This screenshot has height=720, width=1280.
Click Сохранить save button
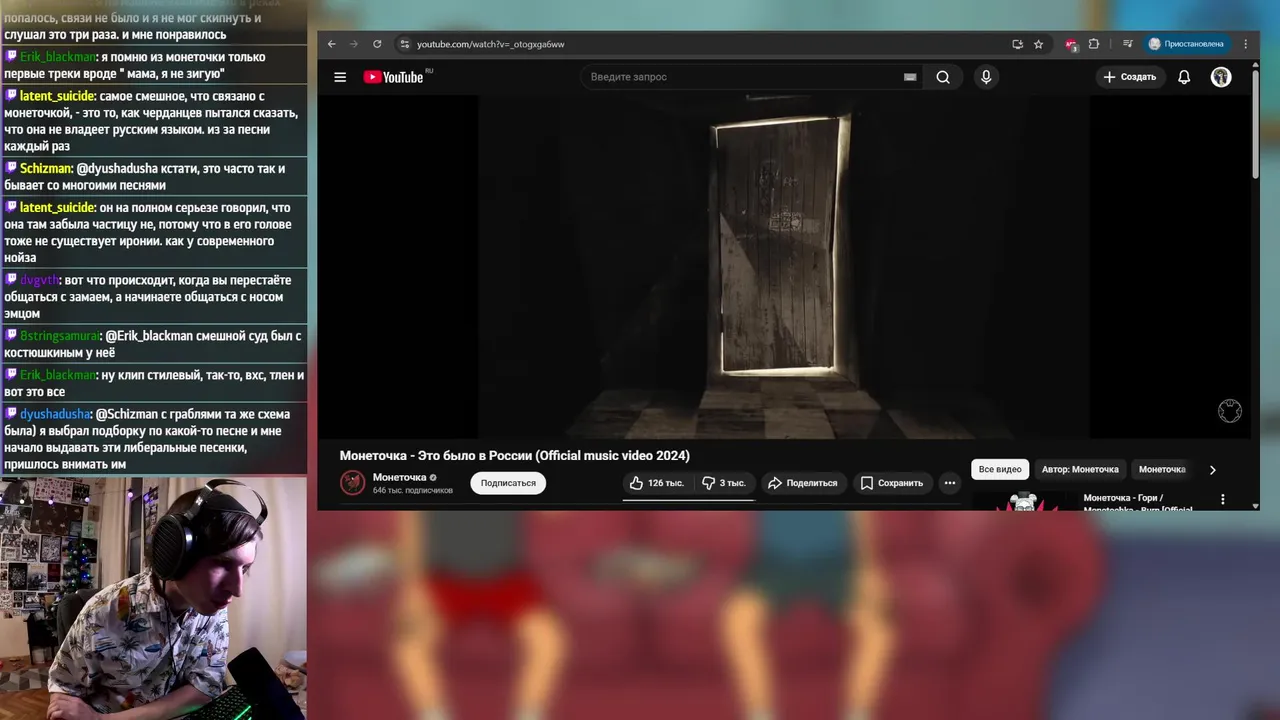(892, 483)
